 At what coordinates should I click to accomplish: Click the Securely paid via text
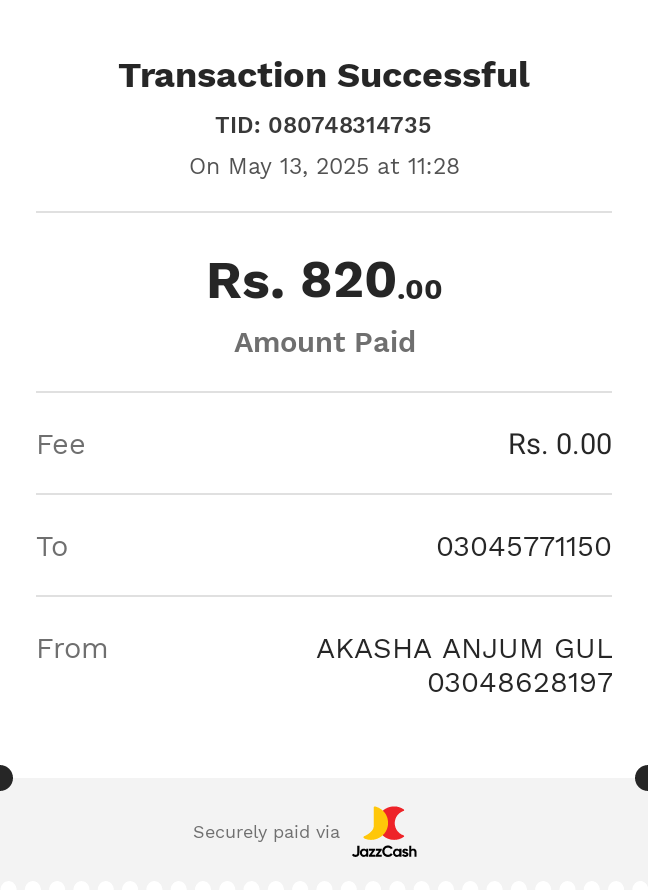(266, 832)
